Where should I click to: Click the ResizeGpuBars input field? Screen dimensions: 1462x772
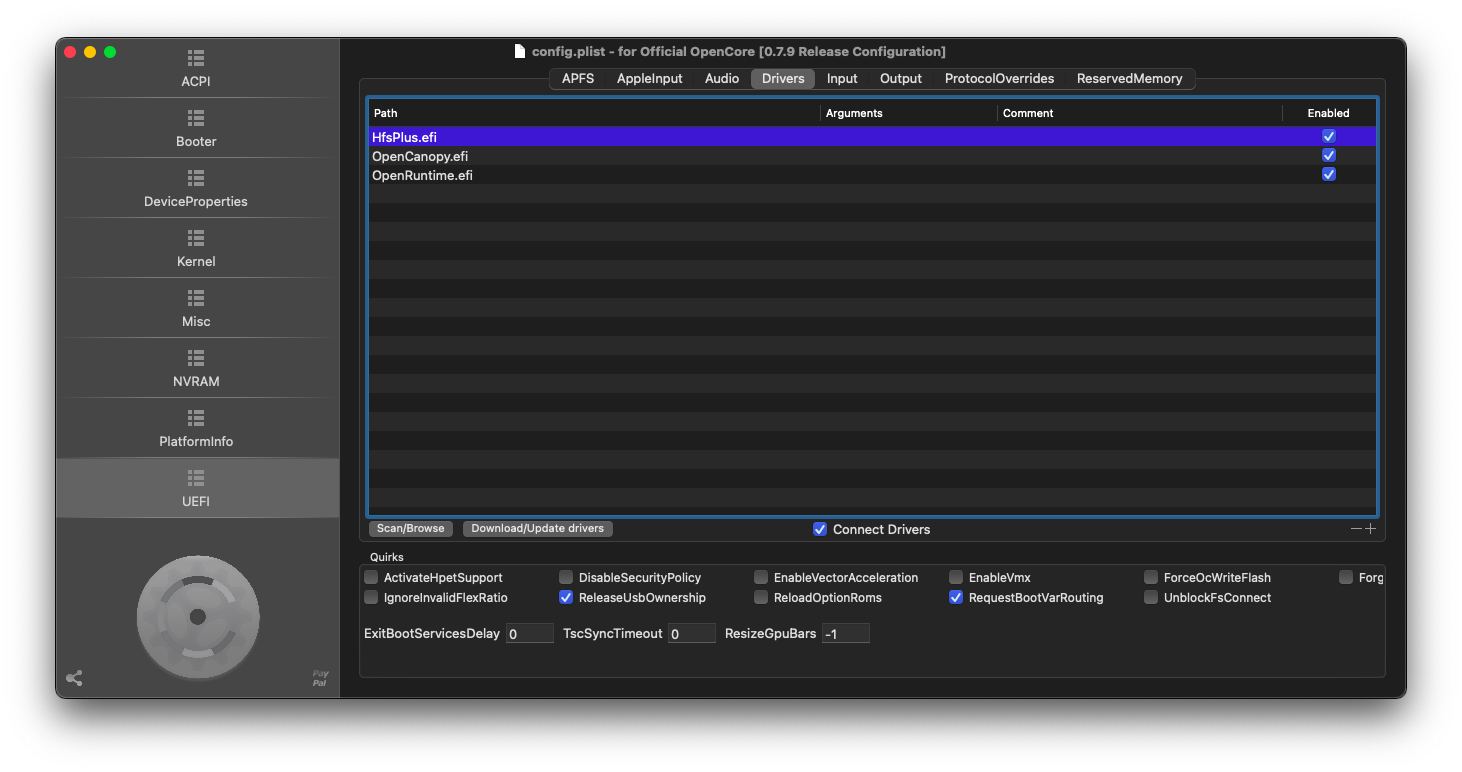[845, 633]
